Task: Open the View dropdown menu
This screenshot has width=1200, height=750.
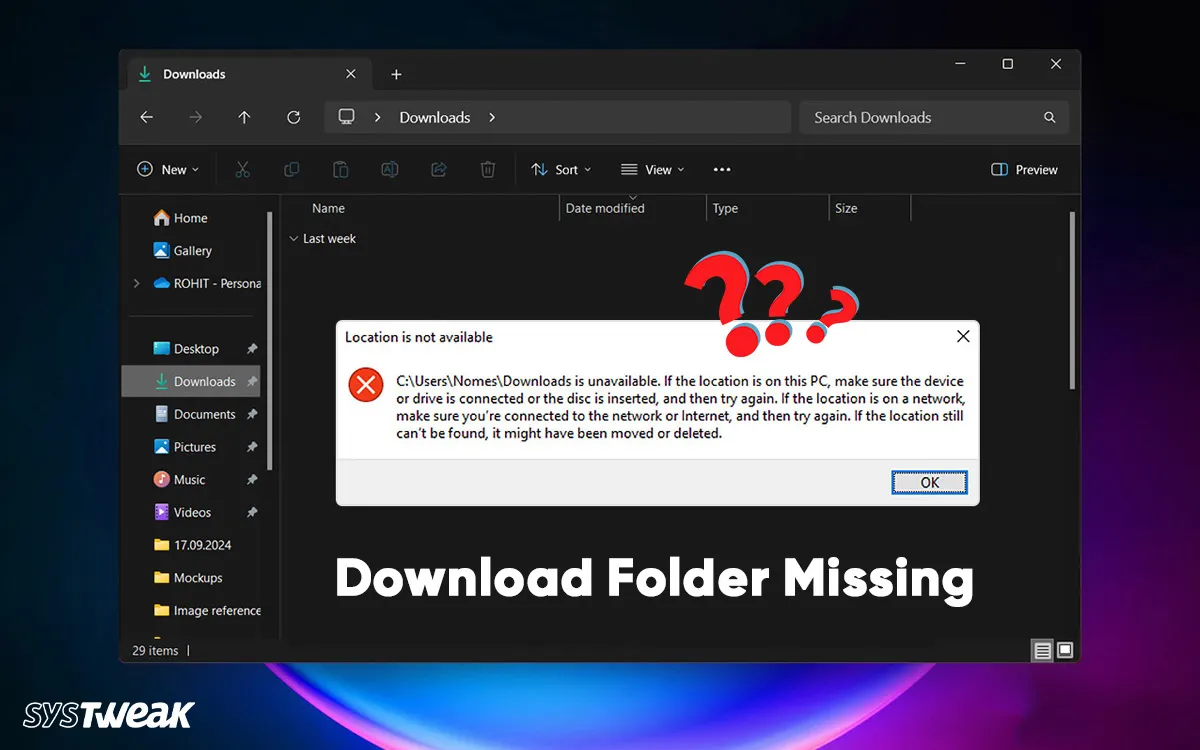Action: tap(653, 170)
